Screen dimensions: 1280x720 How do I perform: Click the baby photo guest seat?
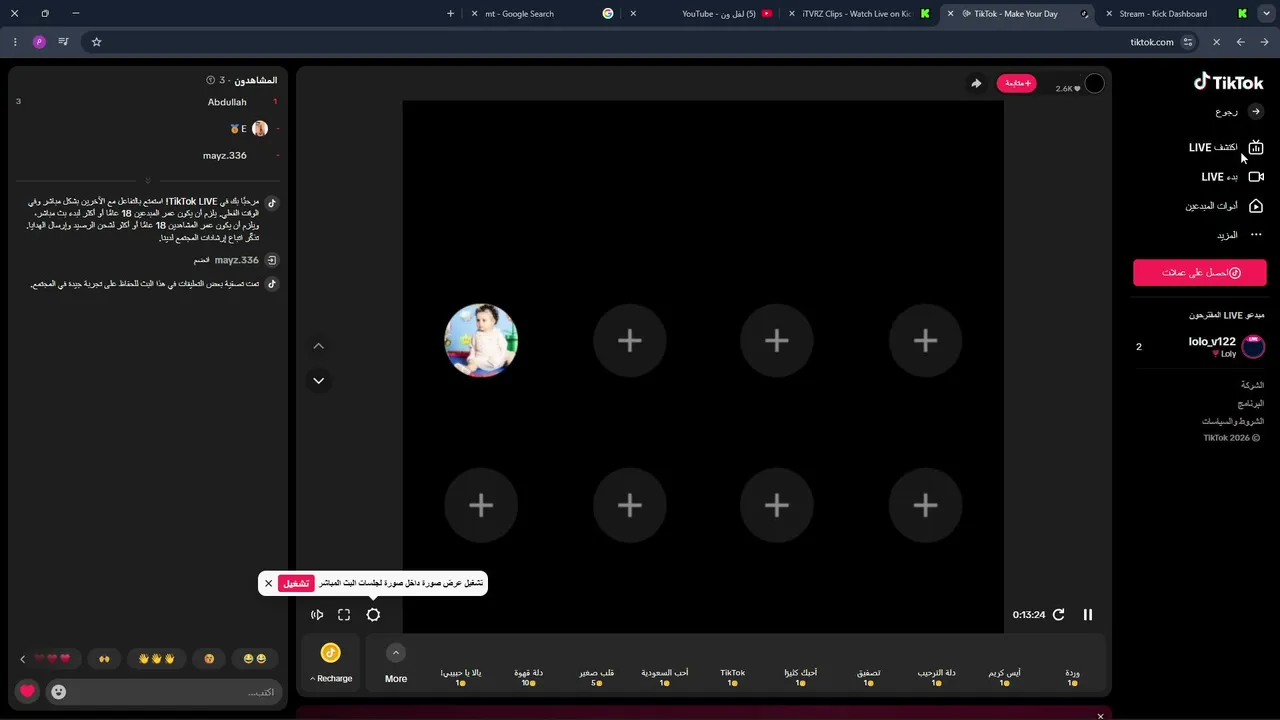481,341
